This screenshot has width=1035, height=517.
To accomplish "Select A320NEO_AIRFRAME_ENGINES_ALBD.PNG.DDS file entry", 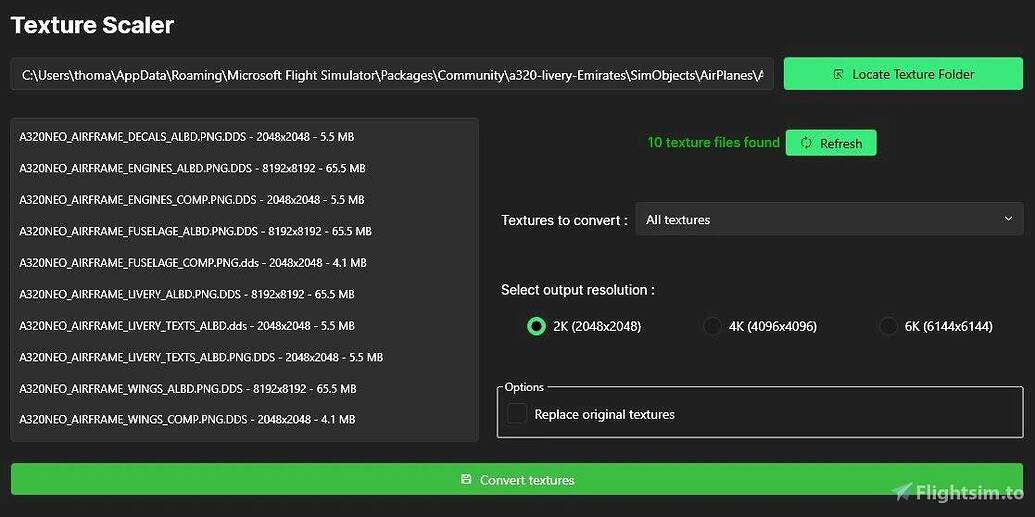I will click(244, 168).
